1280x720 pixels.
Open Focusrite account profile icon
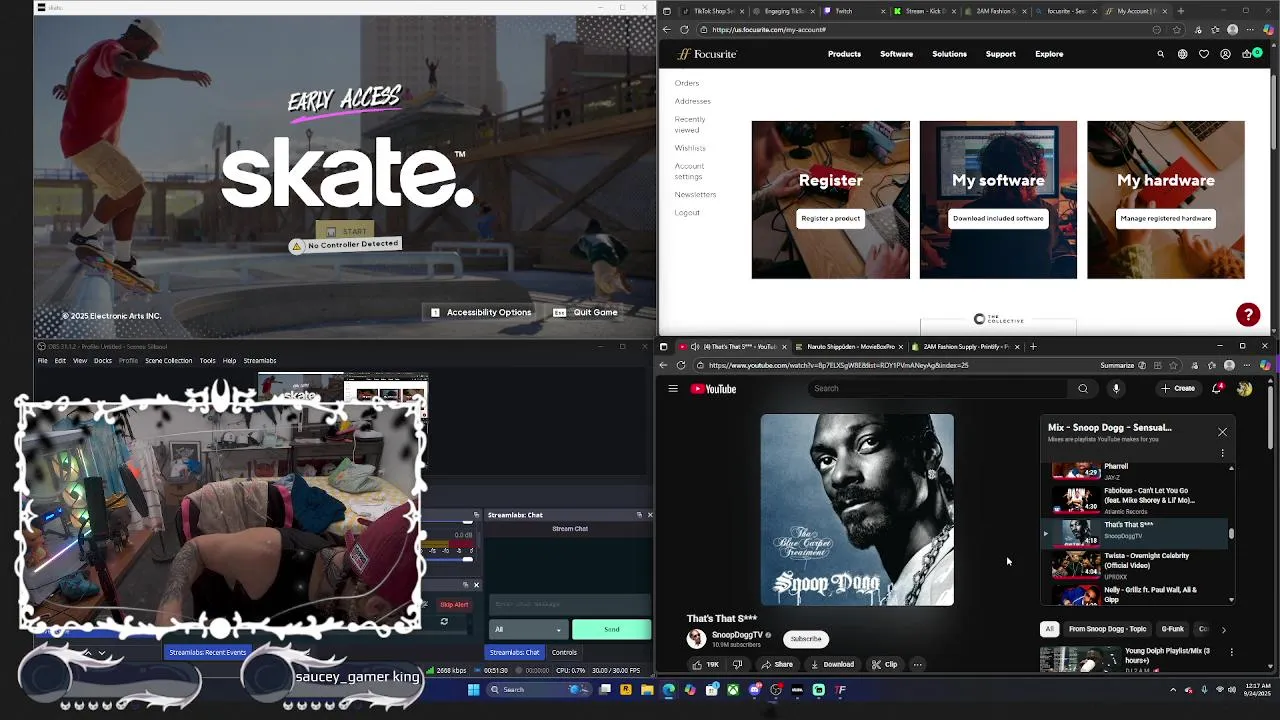pyautogui.click(x=1225, y=54)
